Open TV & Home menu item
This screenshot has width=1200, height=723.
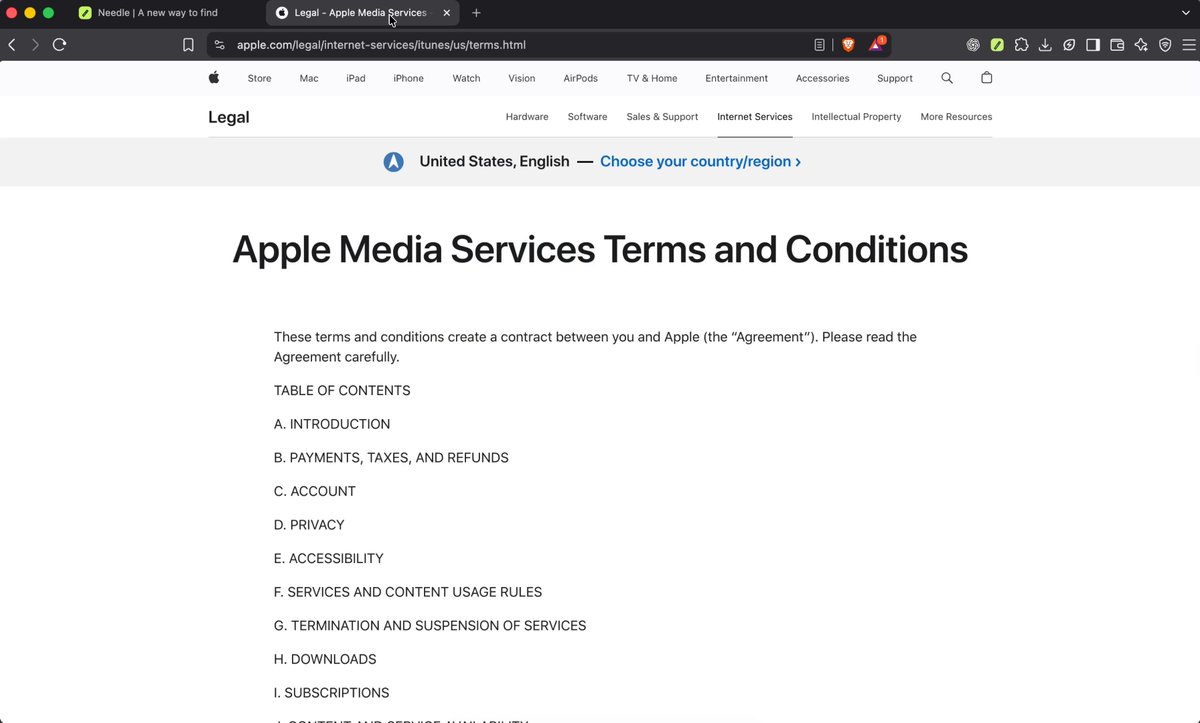tap(652, 78)
